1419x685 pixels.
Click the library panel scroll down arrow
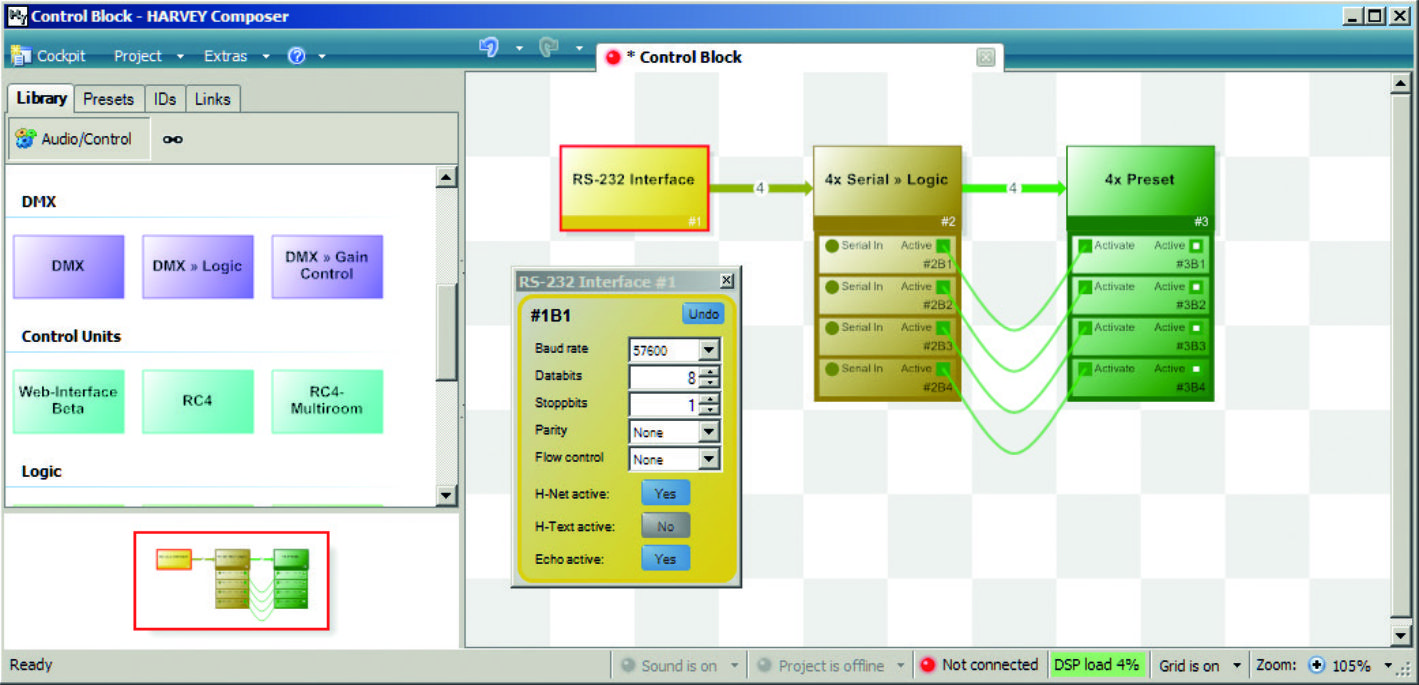[x=447, y=495]
